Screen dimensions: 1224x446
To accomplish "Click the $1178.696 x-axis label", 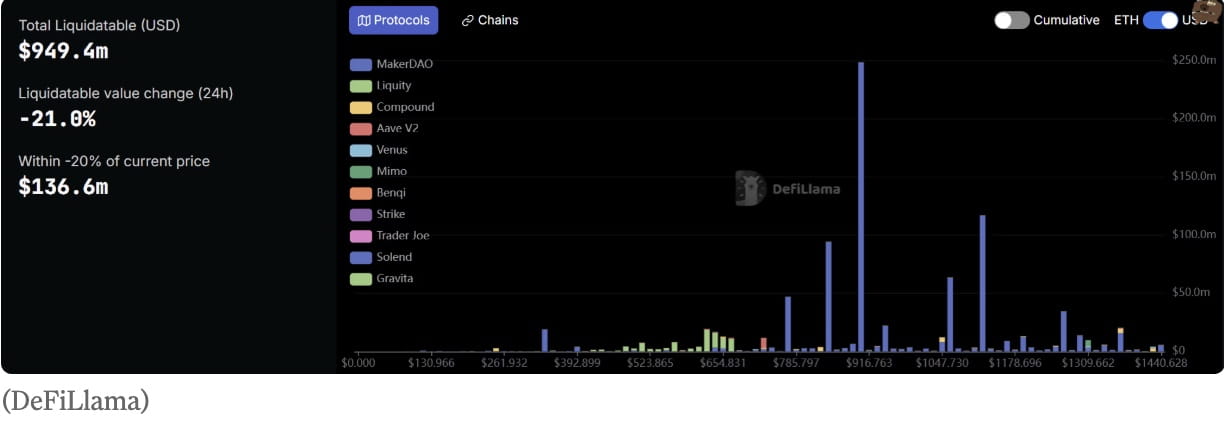I will click(1015, 363).
